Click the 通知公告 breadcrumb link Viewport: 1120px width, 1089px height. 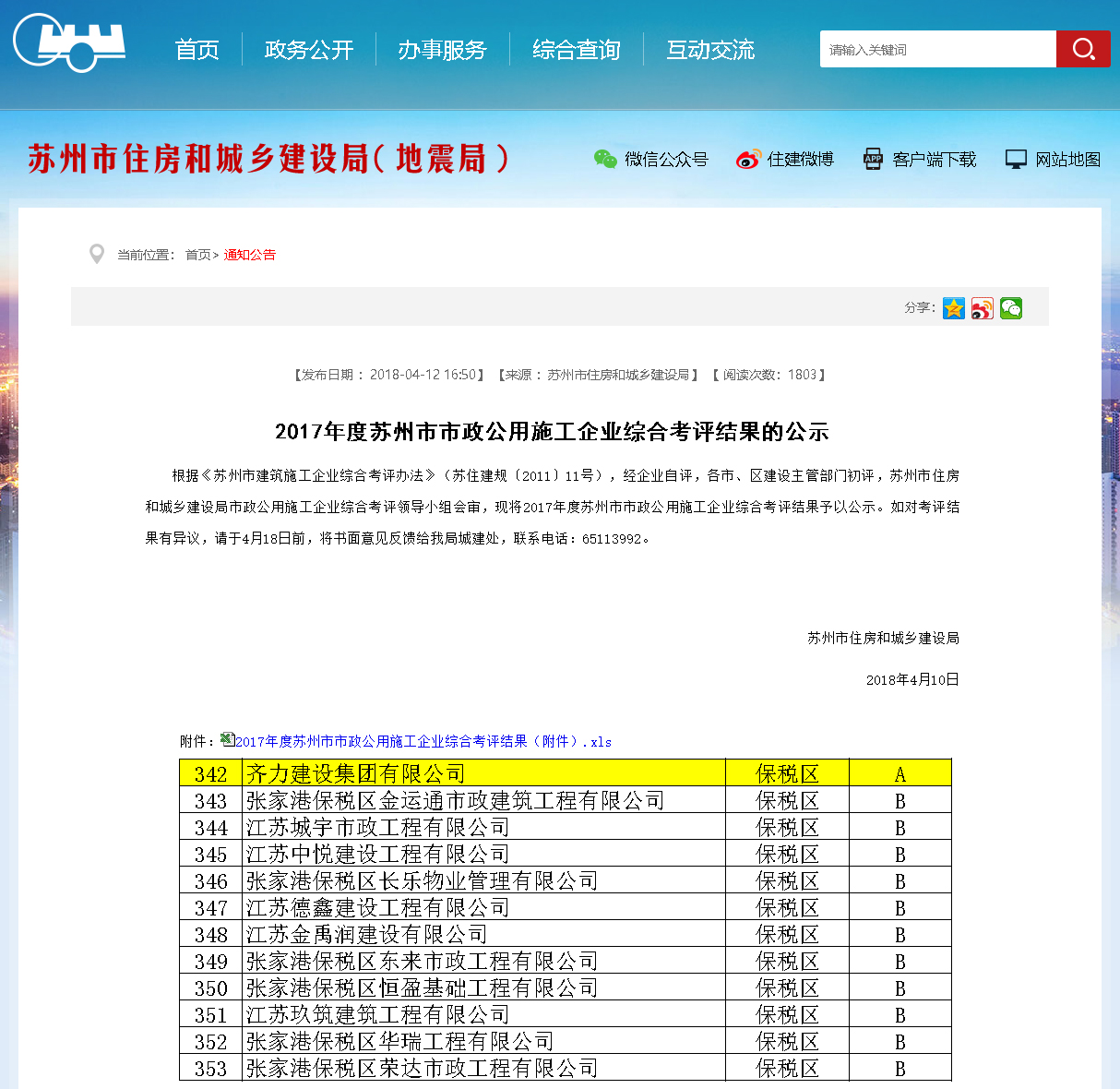coord(250,255)
